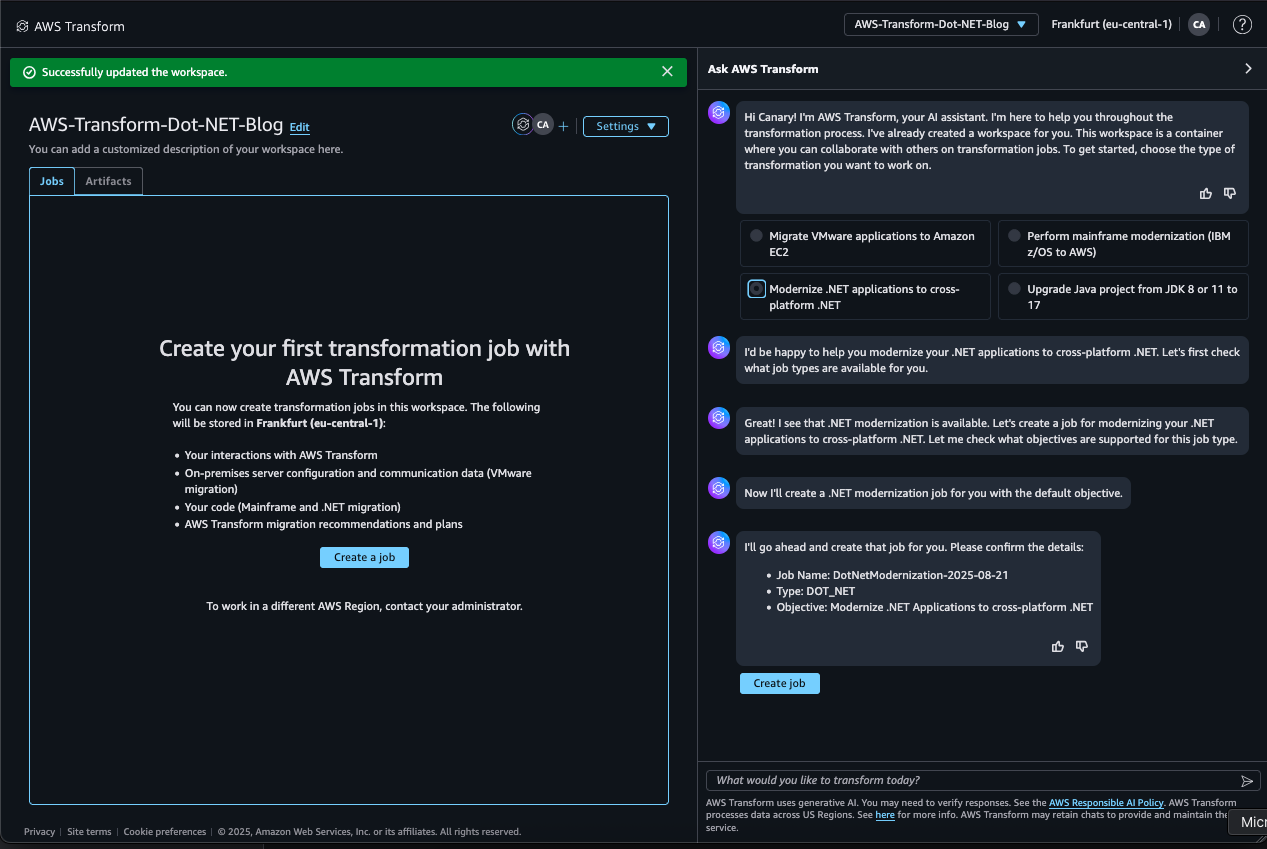The image size is (1267, 849).
Task: Click the Ask AWS Transform panel title
Action: click(x=763, y=69)
